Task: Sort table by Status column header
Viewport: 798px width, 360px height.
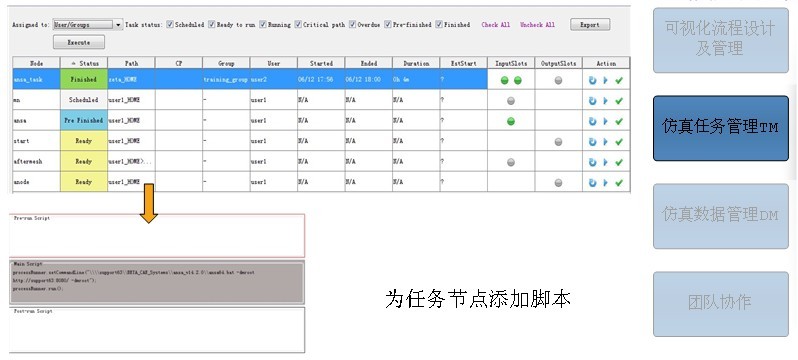Action: coord(84,63)
